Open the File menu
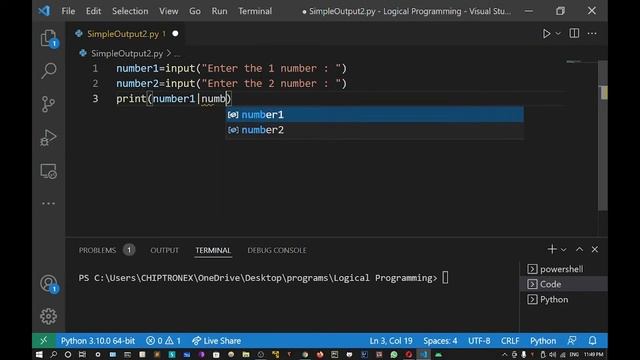Viewport: 640px width, 360px height. coord(68,11)
